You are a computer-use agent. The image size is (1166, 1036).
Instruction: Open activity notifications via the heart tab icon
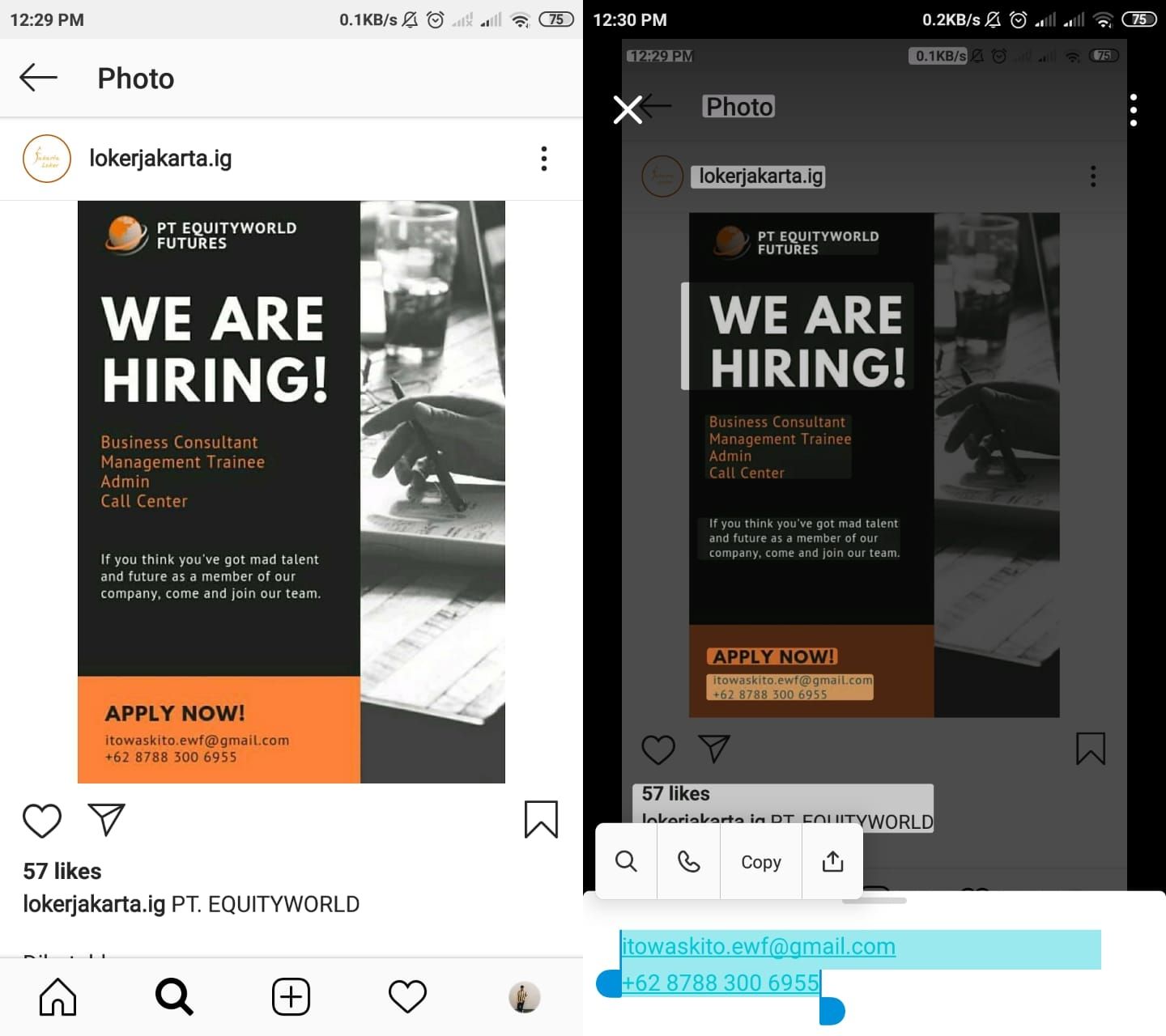(x=407, y=996)
